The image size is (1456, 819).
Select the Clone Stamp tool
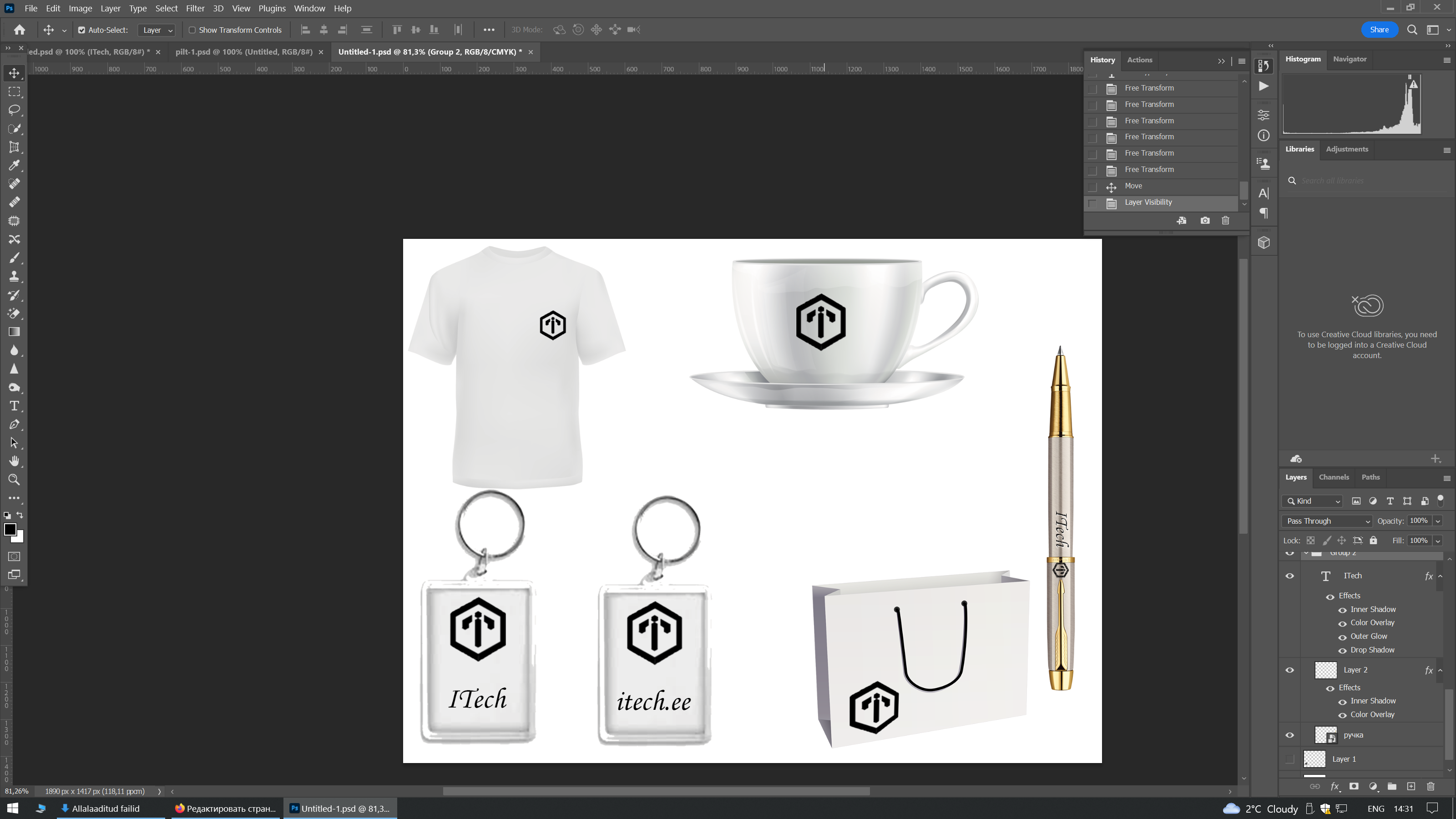click(x=14, y=276)
